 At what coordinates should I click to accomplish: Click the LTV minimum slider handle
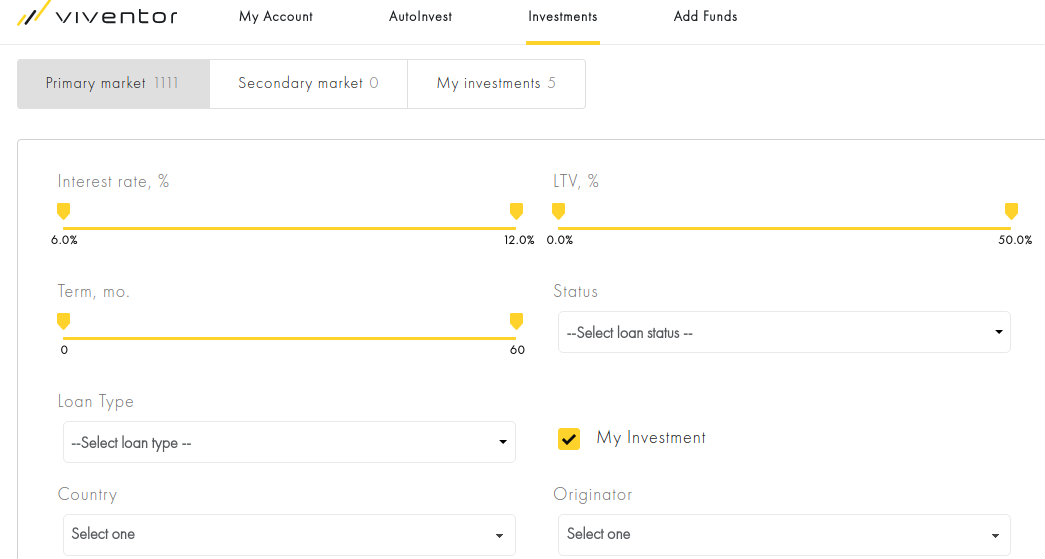[x=558, y=212]
